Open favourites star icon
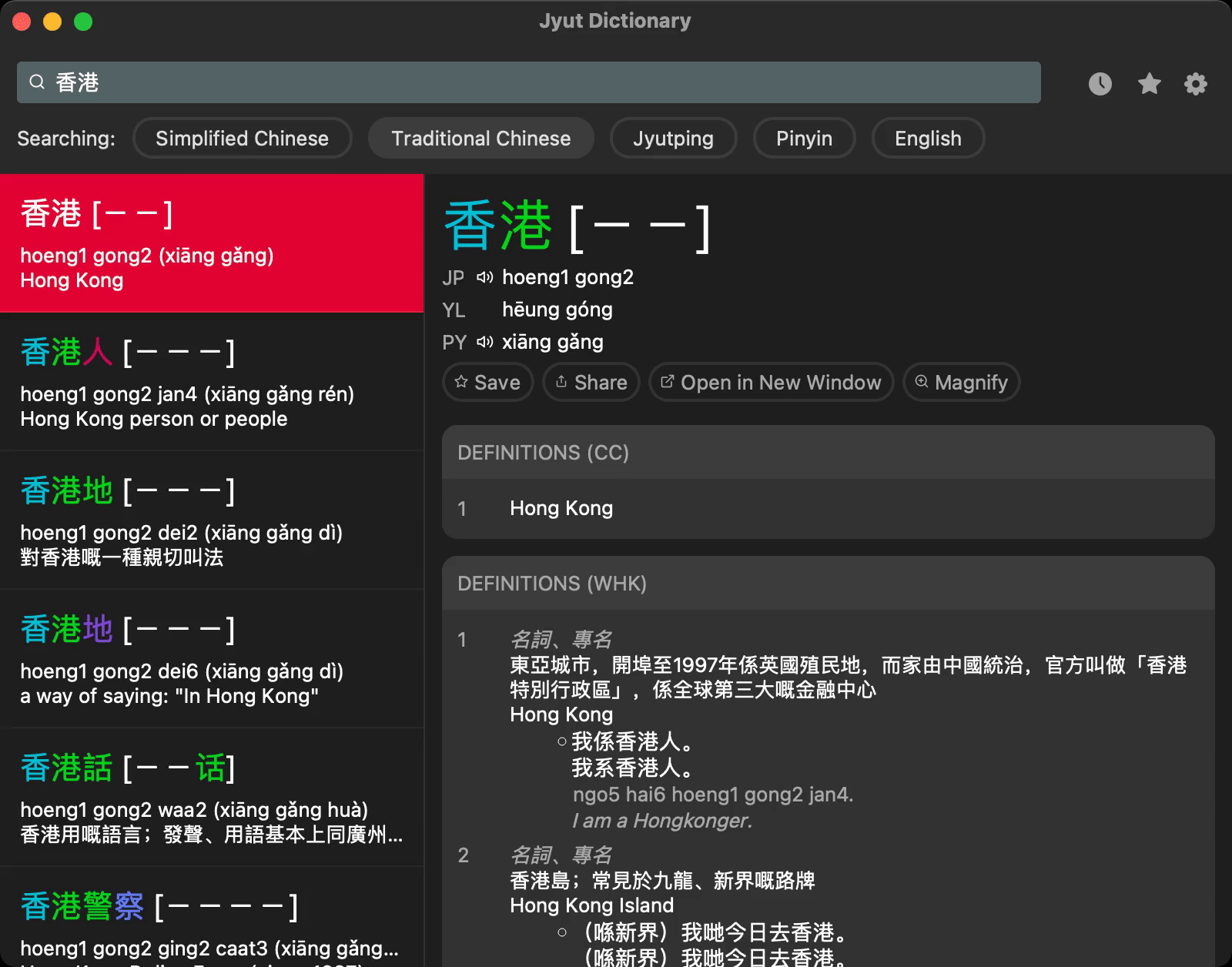1232x967 pixels. (1149, 83)
